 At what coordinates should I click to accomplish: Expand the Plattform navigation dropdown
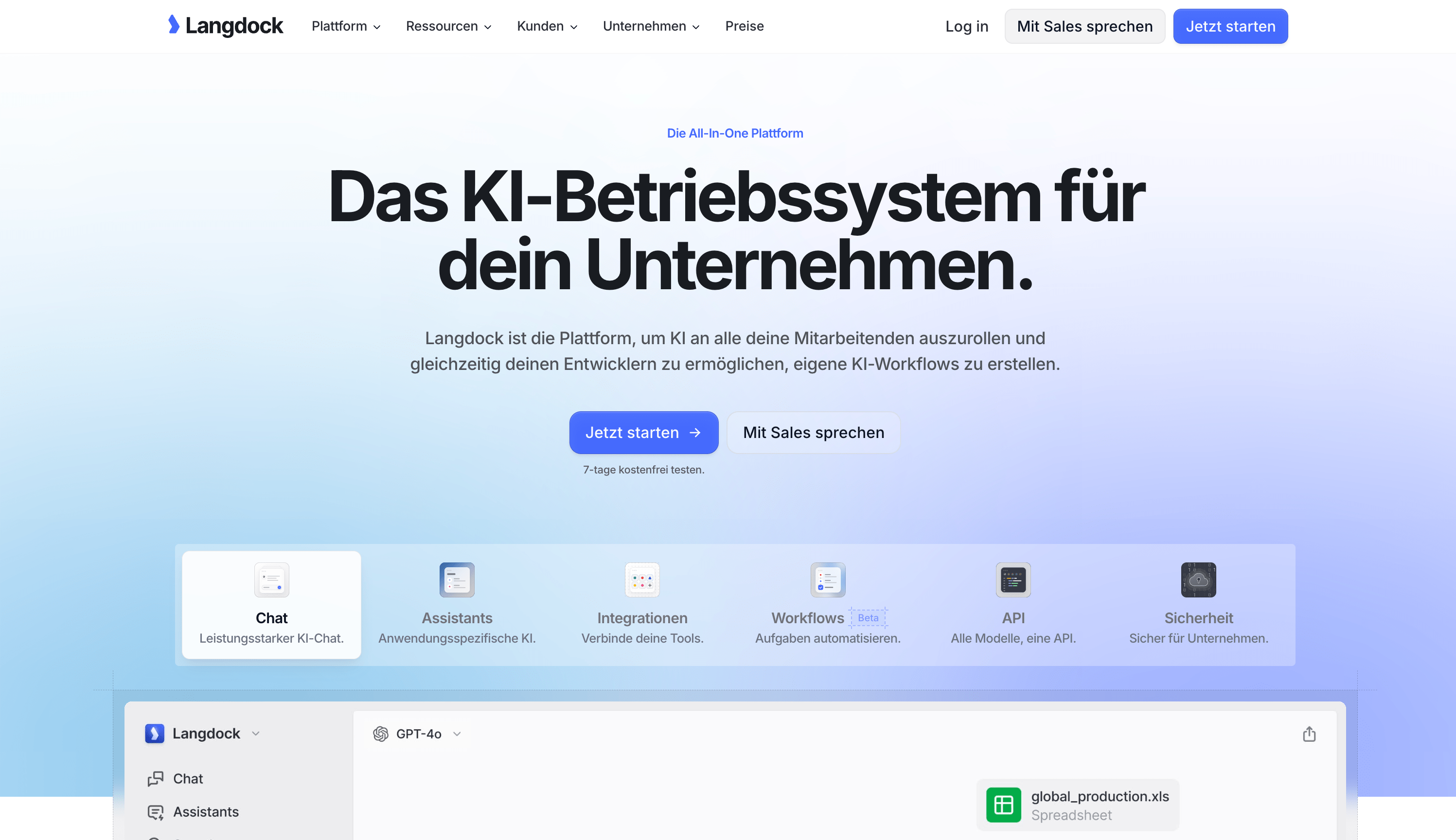[x=346, y=26]
